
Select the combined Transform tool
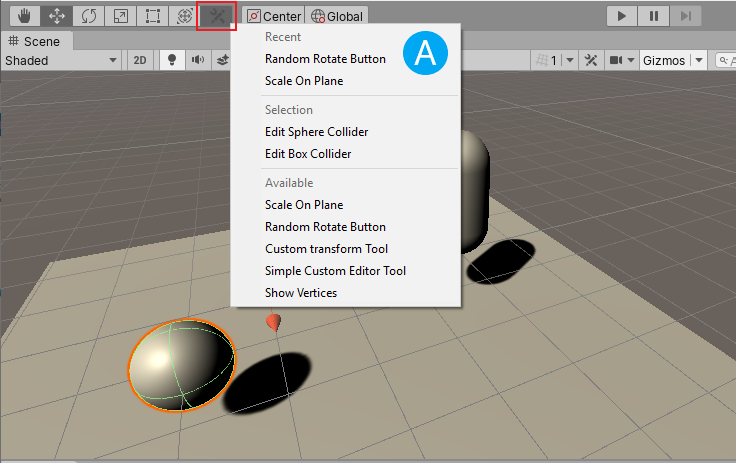(x=184, y=16)
